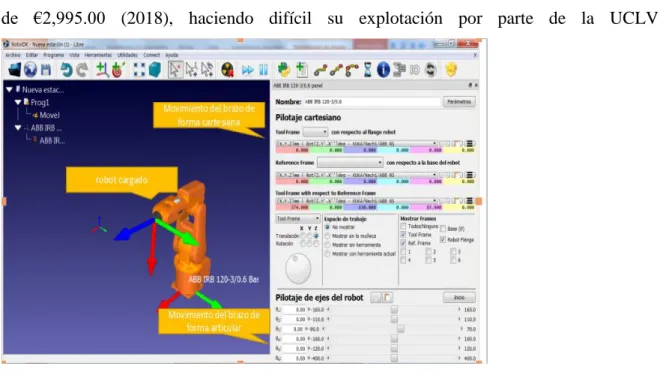Redo the last action
660x372 pixels.
[82, 69]
